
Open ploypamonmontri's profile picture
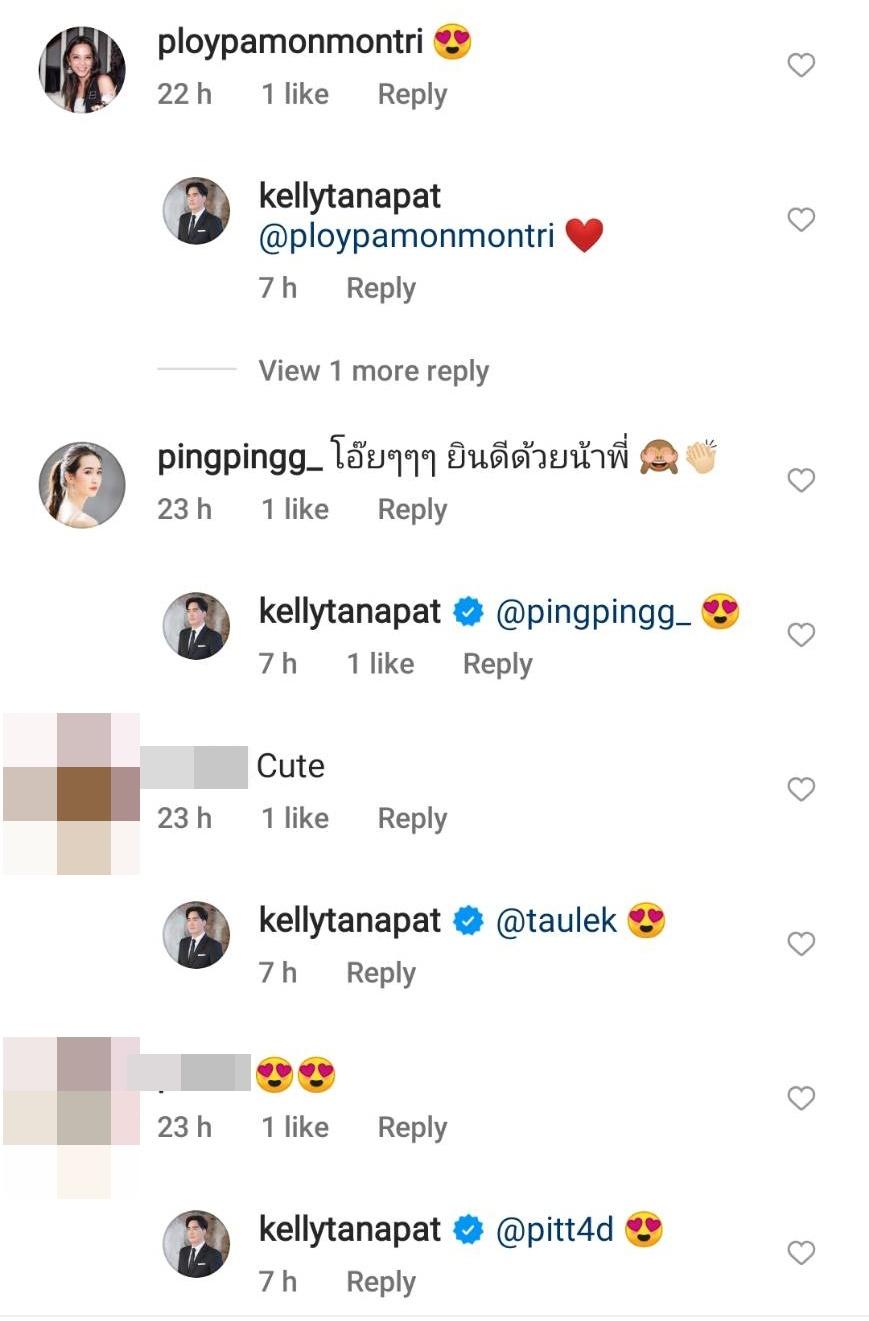tap(82, 70)
